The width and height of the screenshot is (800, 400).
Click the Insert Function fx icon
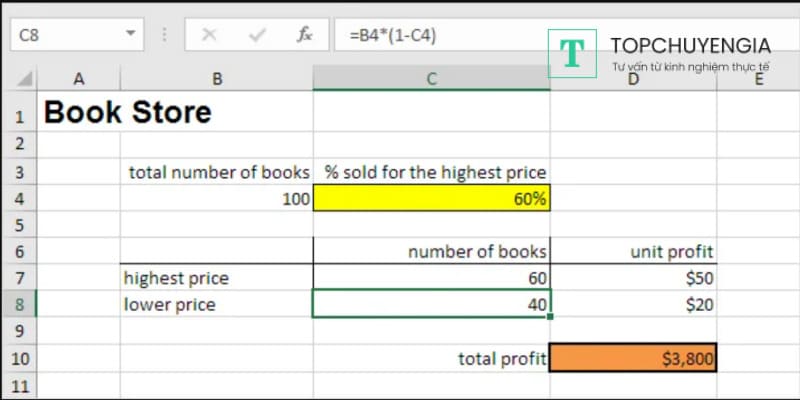(305, 35)
